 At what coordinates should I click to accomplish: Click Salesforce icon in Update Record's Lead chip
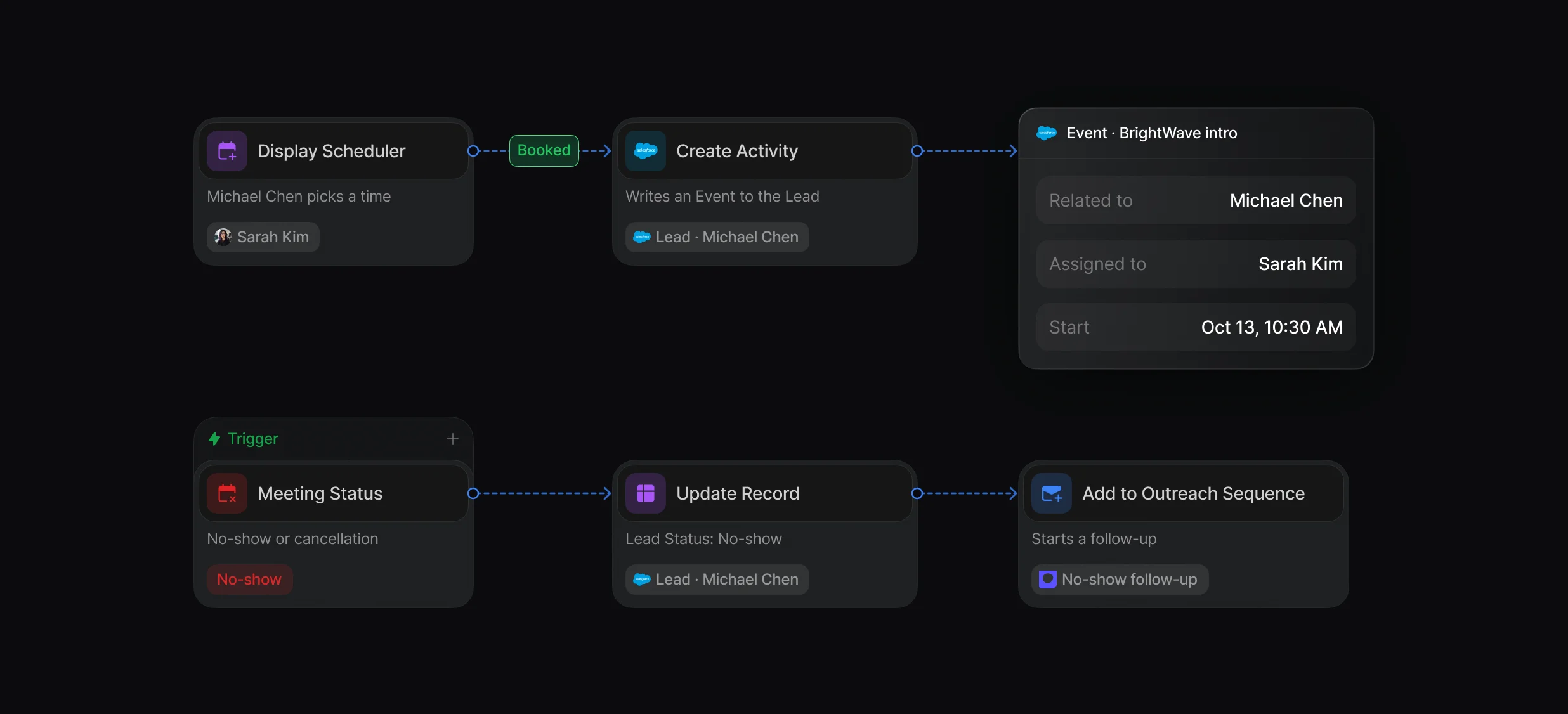(x=642, y=580)
